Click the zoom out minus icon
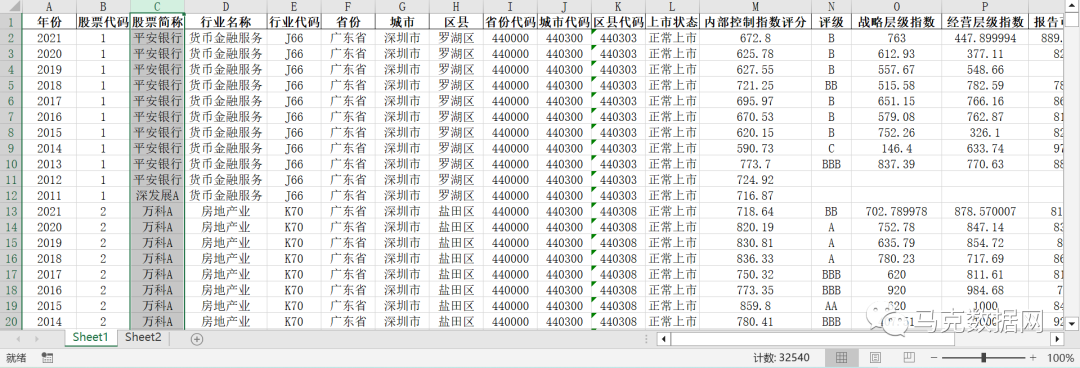The width and height of the screenshot is (1080, 368). (933, 358)
